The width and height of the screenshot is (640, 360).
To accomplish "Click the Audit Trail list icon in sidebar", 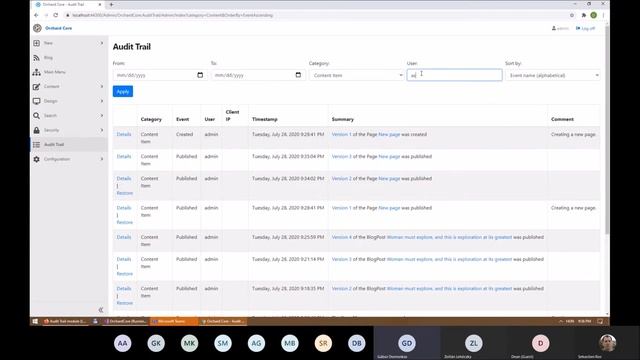I will coord(36,144).
